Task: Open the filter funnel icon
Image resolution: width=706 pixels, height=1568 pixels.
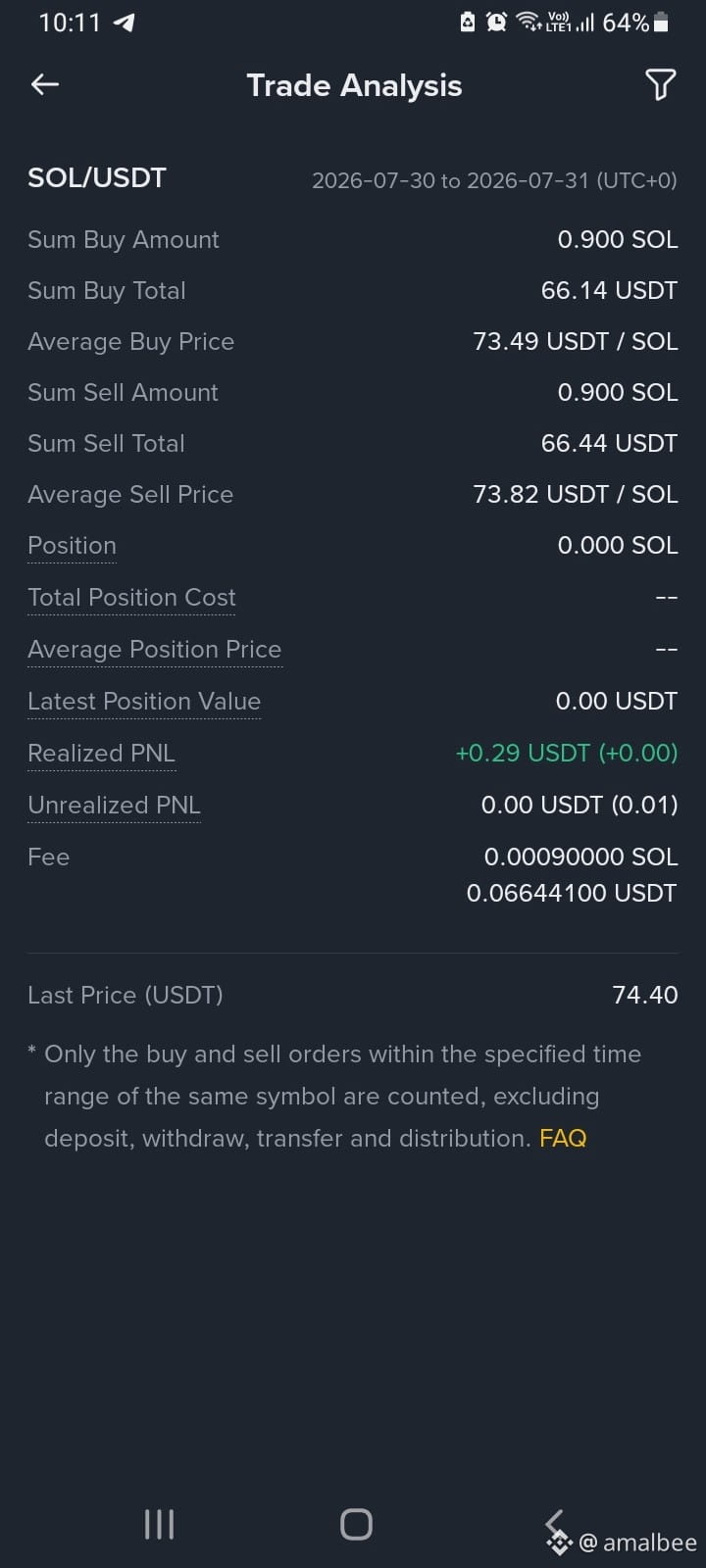Action: pos(660,85)
